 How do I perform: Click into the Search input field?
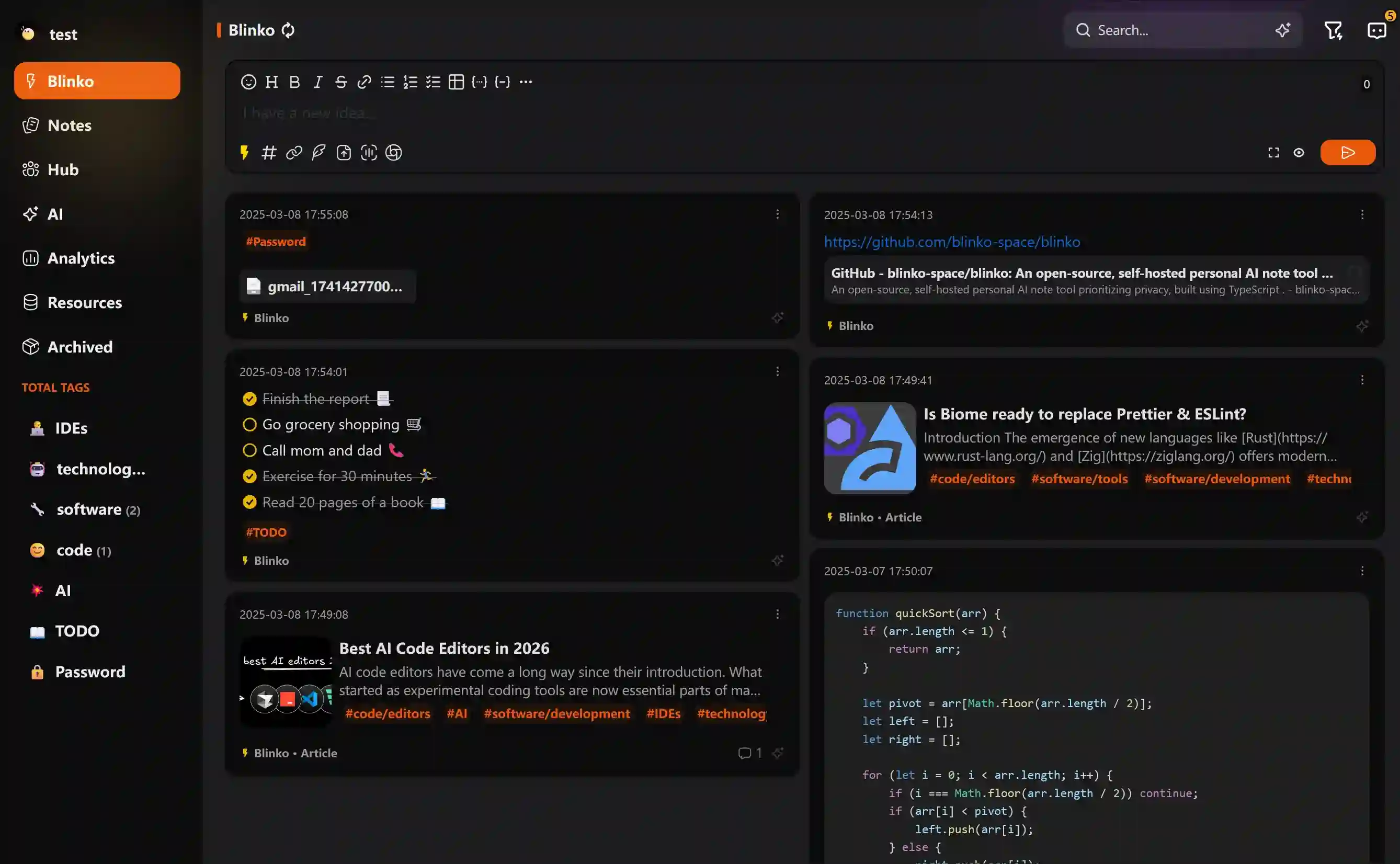pyautogui.click(x=1177, y=30)
